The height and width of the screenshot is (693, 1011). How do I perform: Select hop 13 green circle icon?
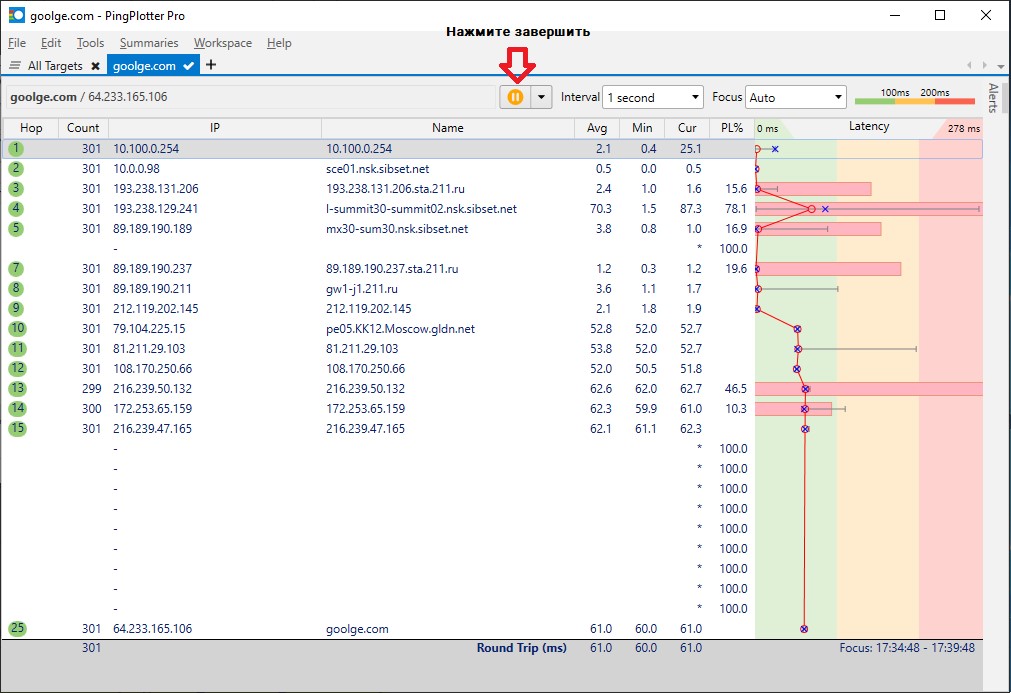(x=17, y=389)
